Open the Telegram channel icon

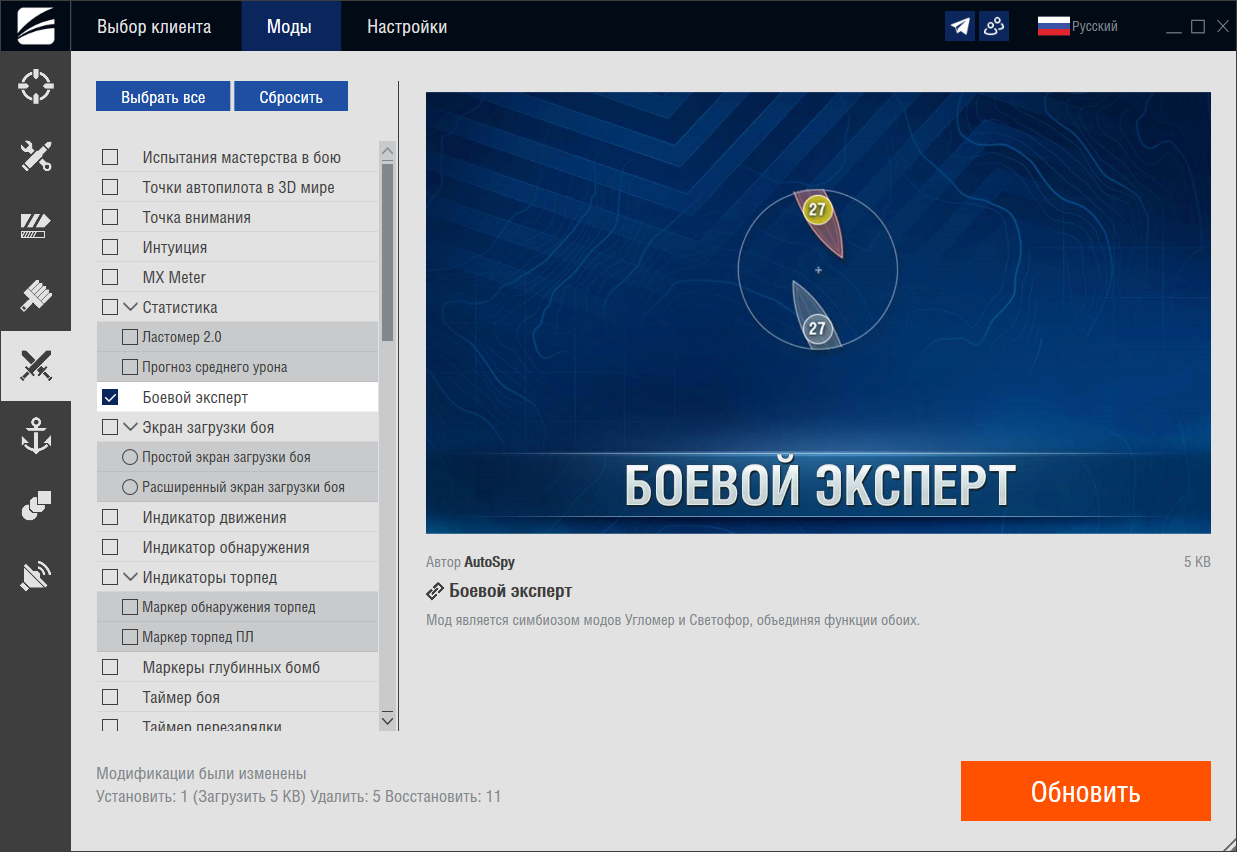click(x=960, y=26)
